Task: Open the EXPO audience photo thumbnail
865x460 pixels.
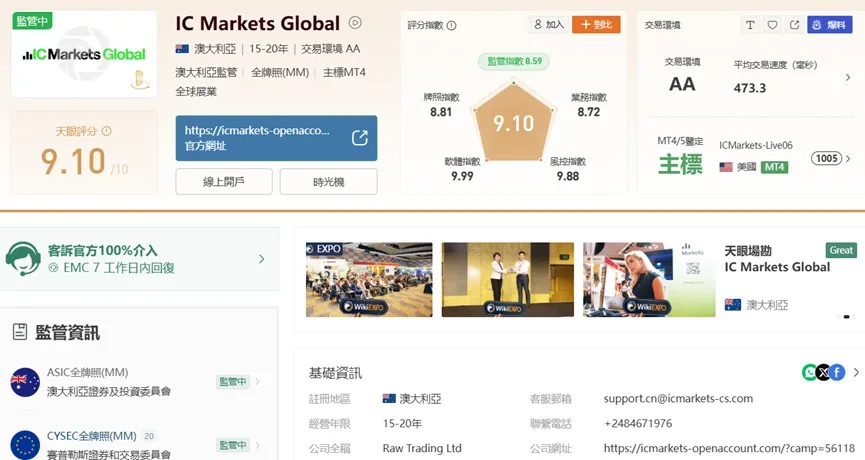Action: point(369,280)
